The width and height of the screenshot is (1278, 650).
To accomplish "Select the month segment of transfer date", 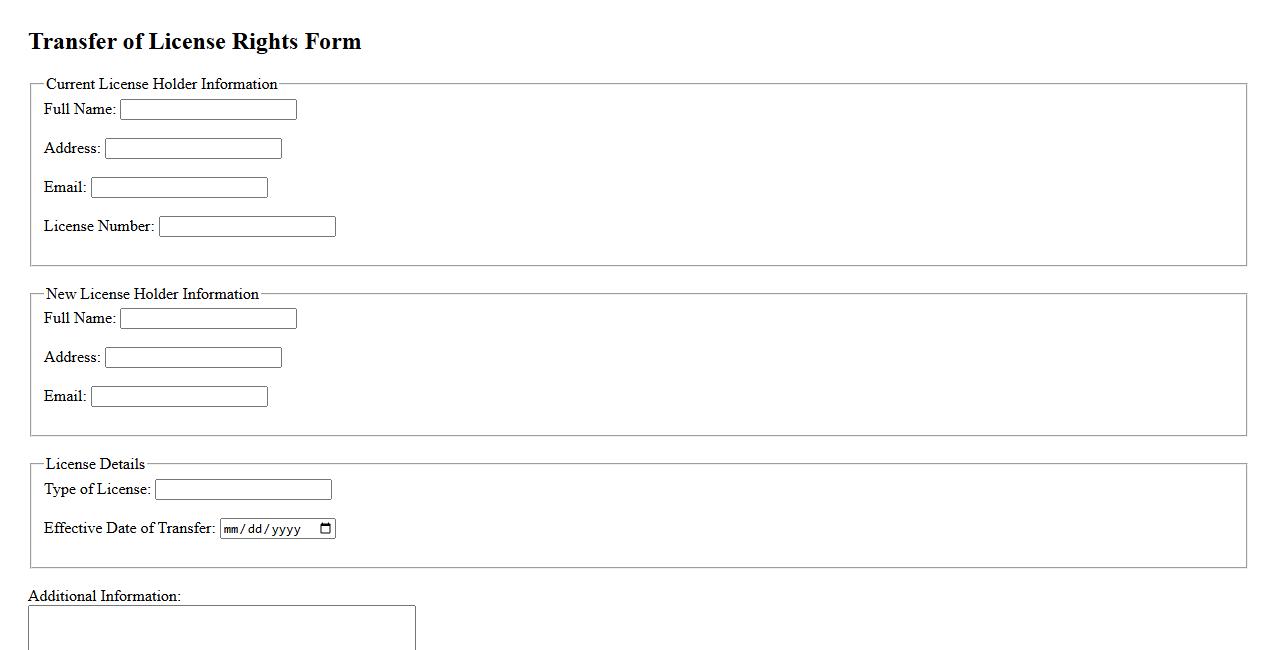I will tap(233, 530).
